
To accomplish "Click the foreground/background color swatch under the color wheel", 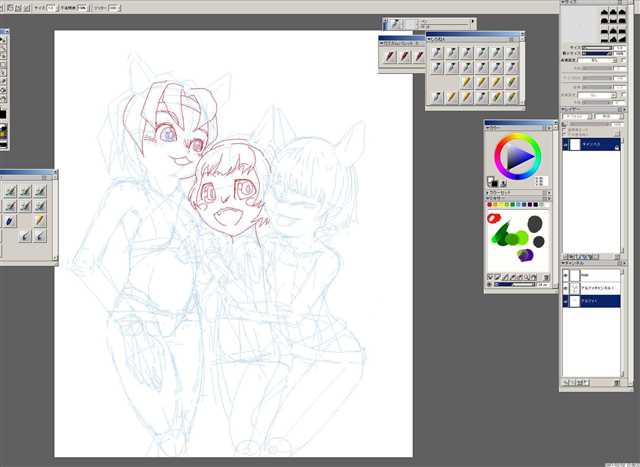I will coord(493,181).
